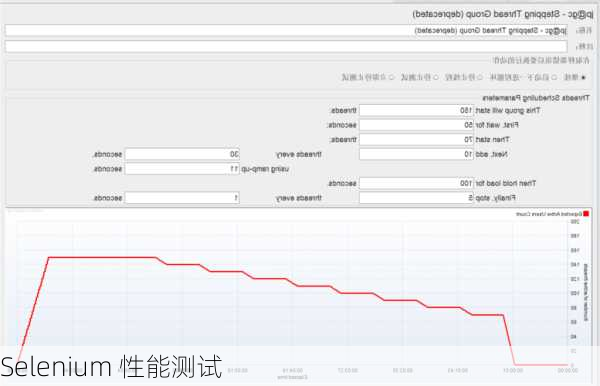Click the threads every field showing 1 second

[x=182, y=198]
